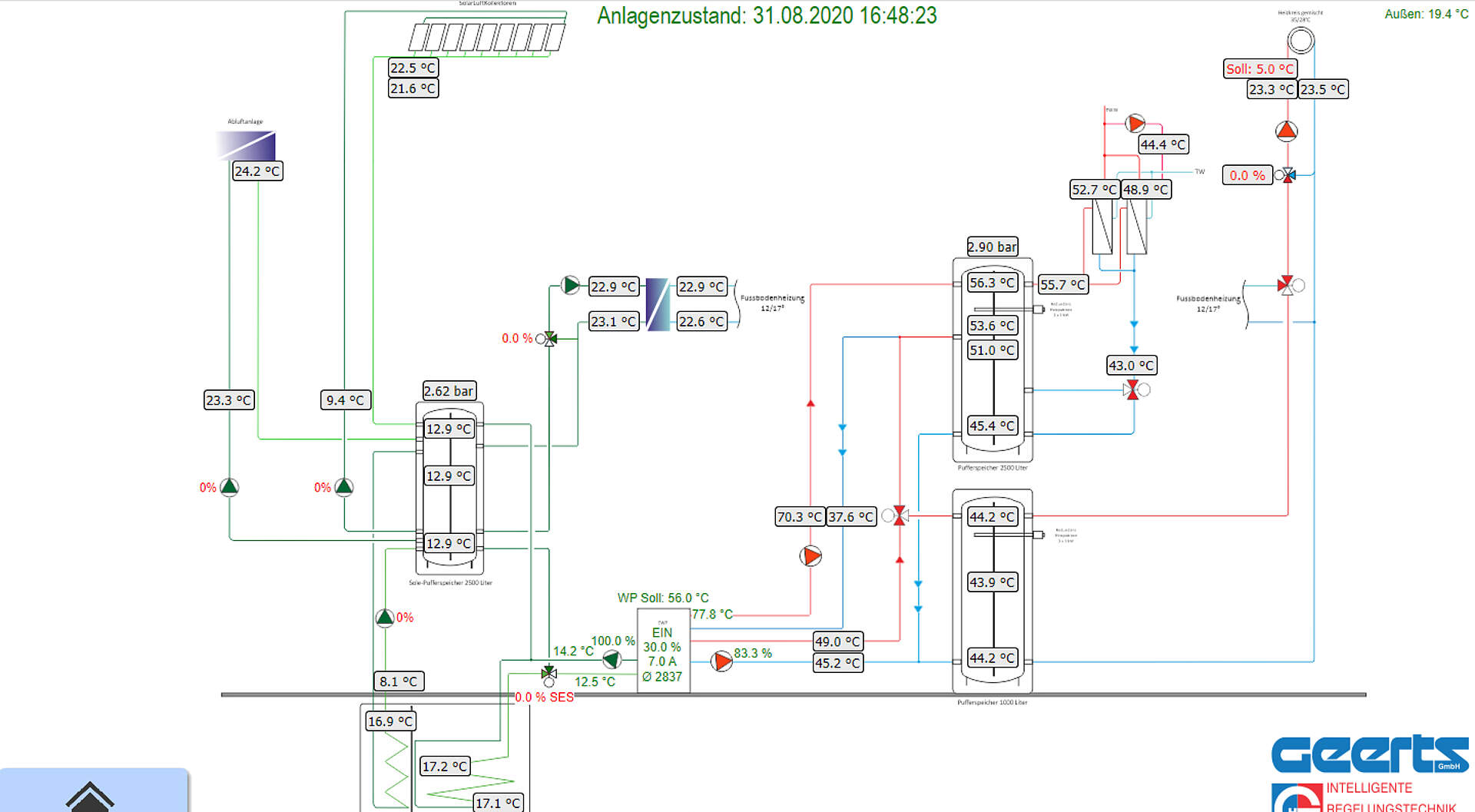Click the three-way valve next to 37.6 °C

coord(896,515)
